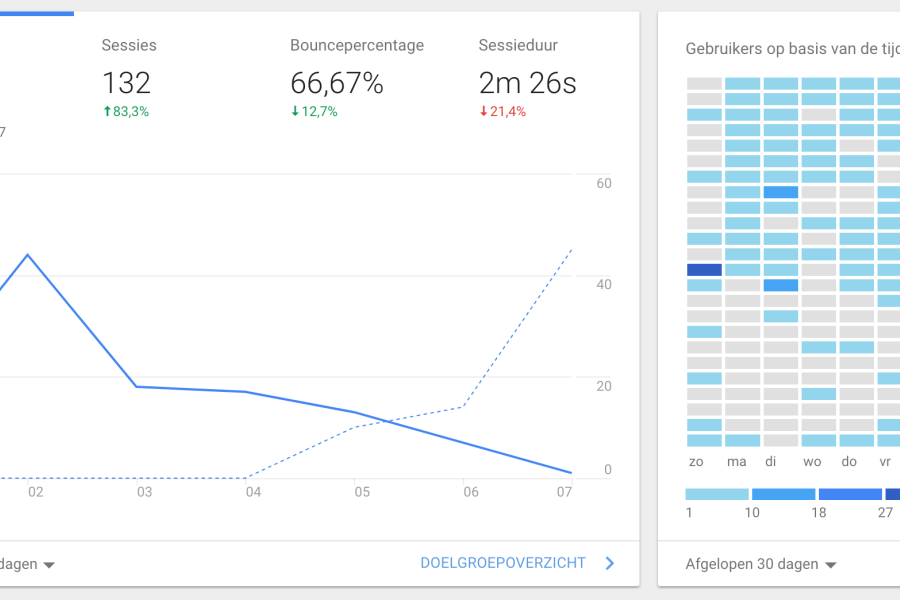Click the chevron arrow next to DOELGROEPOVERZICHT
The height and width of the screenshot is (600, 900).
pos(610,563)
